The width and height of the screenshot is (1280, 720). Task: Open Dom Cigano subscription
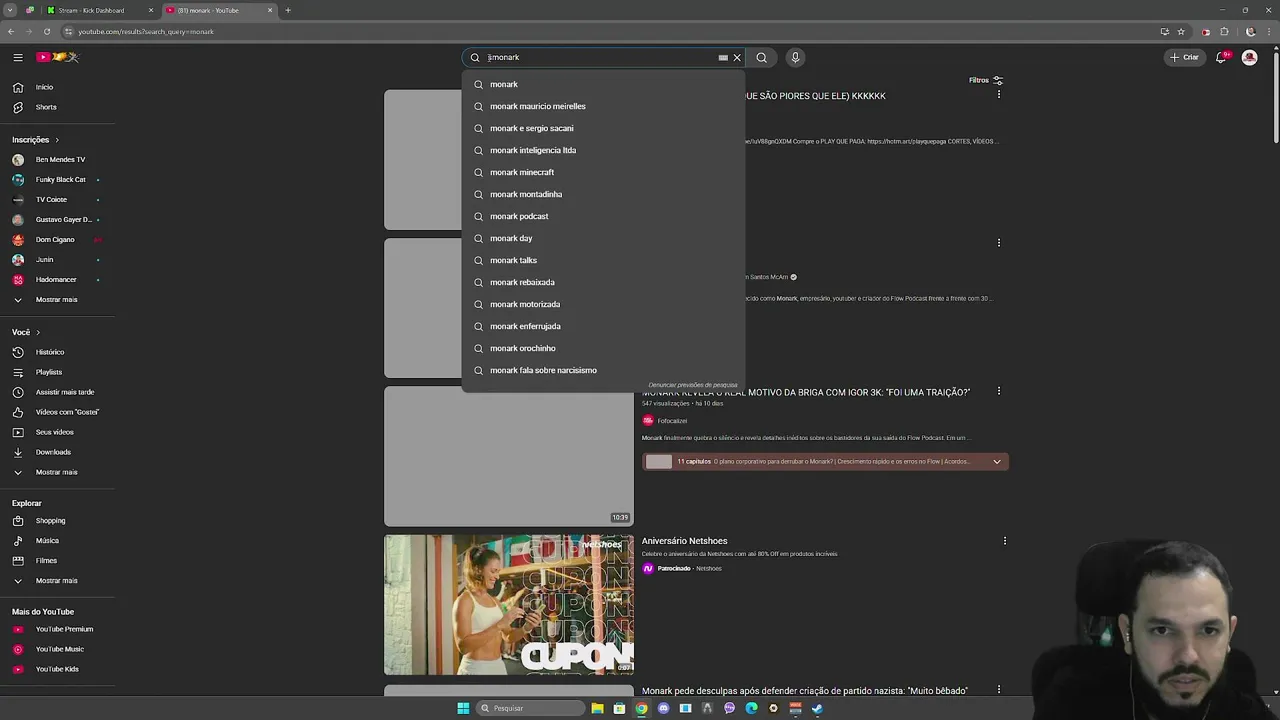57,240
